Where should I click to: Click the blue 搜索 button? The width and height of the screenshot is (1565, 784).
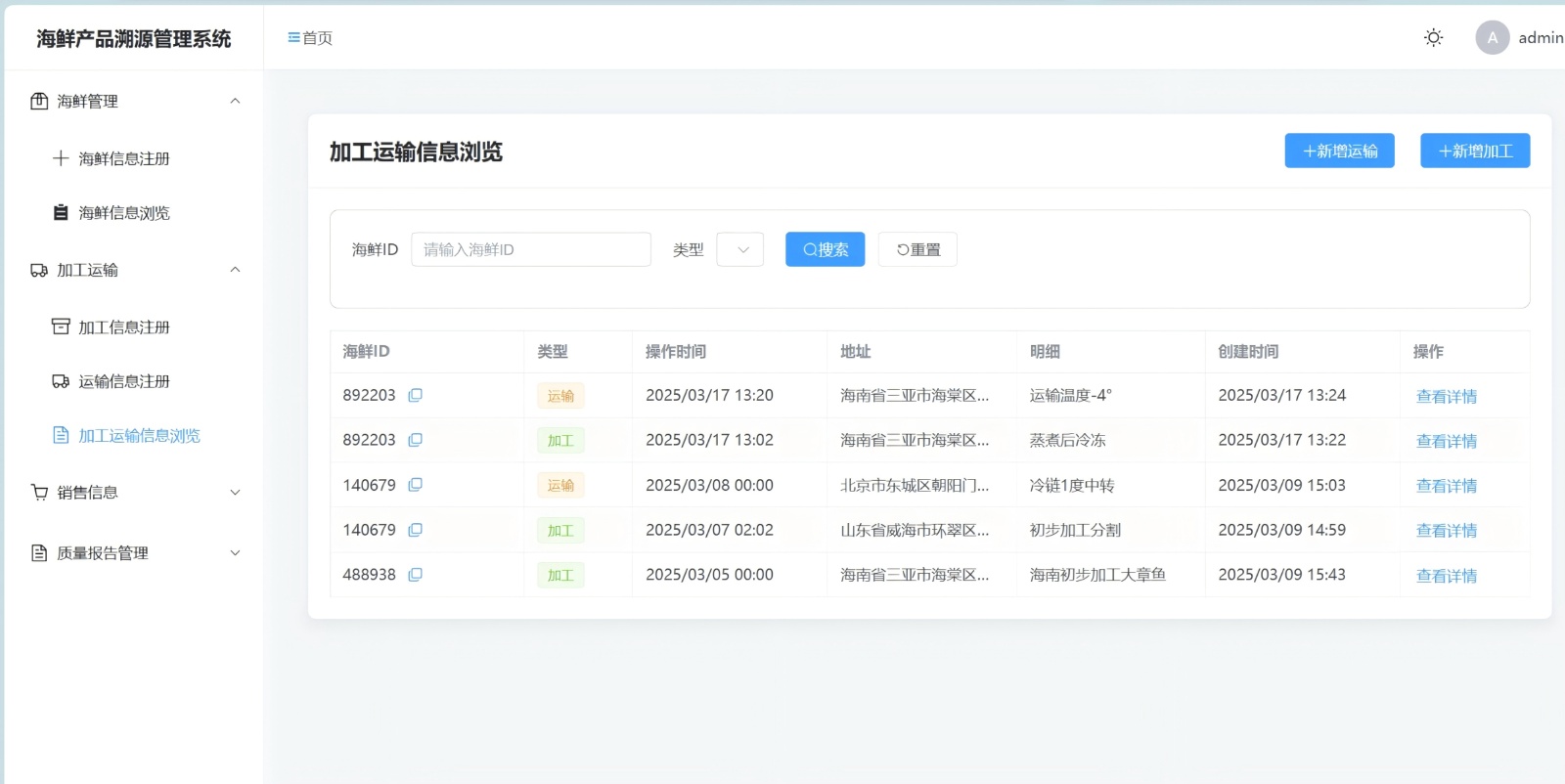[825, 249]
